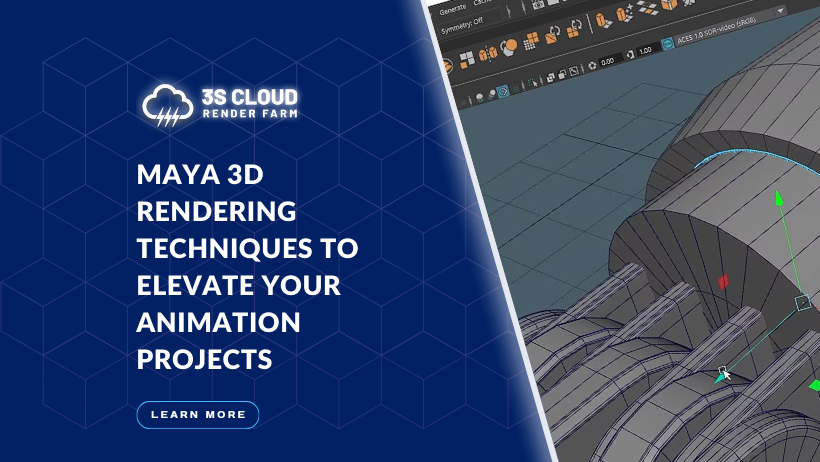Toggle the blue highlighted viewport toolbar icon
This screenshot has width=820, height=462.
502,92
